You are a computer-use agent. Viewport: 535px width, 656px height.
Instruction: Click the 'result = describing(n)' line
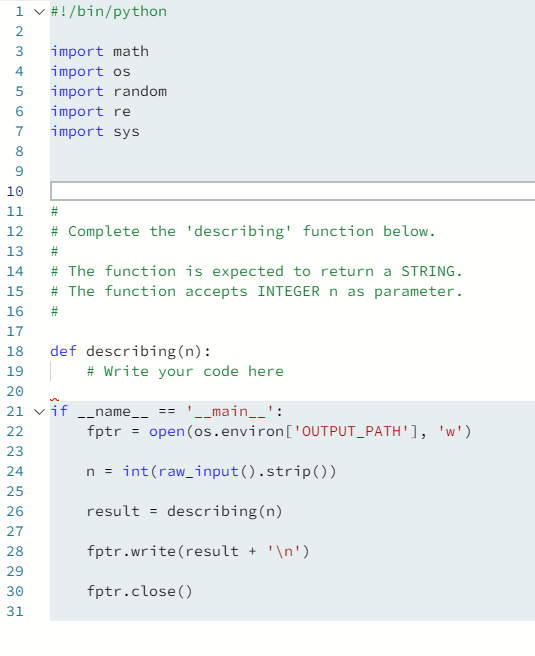click(184, 512)
